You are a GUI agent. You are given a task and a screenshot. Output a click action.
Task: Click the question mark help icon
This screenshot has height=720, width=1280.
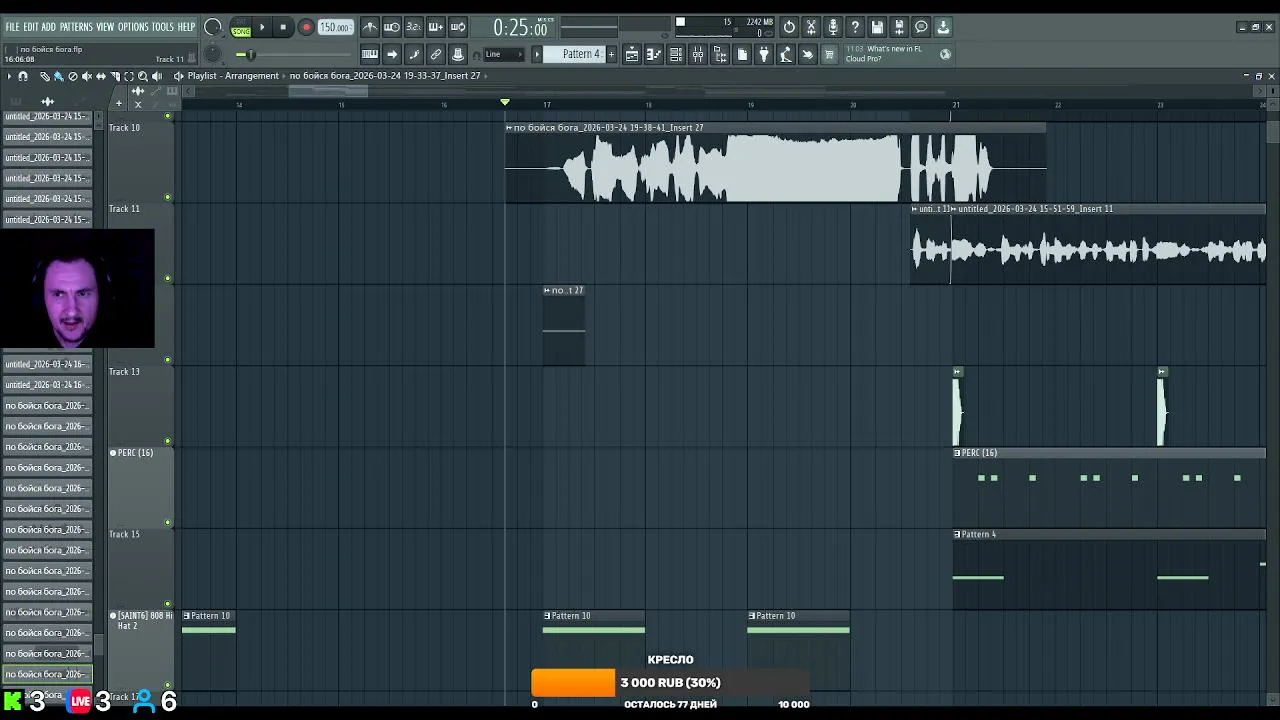[855, 27]
